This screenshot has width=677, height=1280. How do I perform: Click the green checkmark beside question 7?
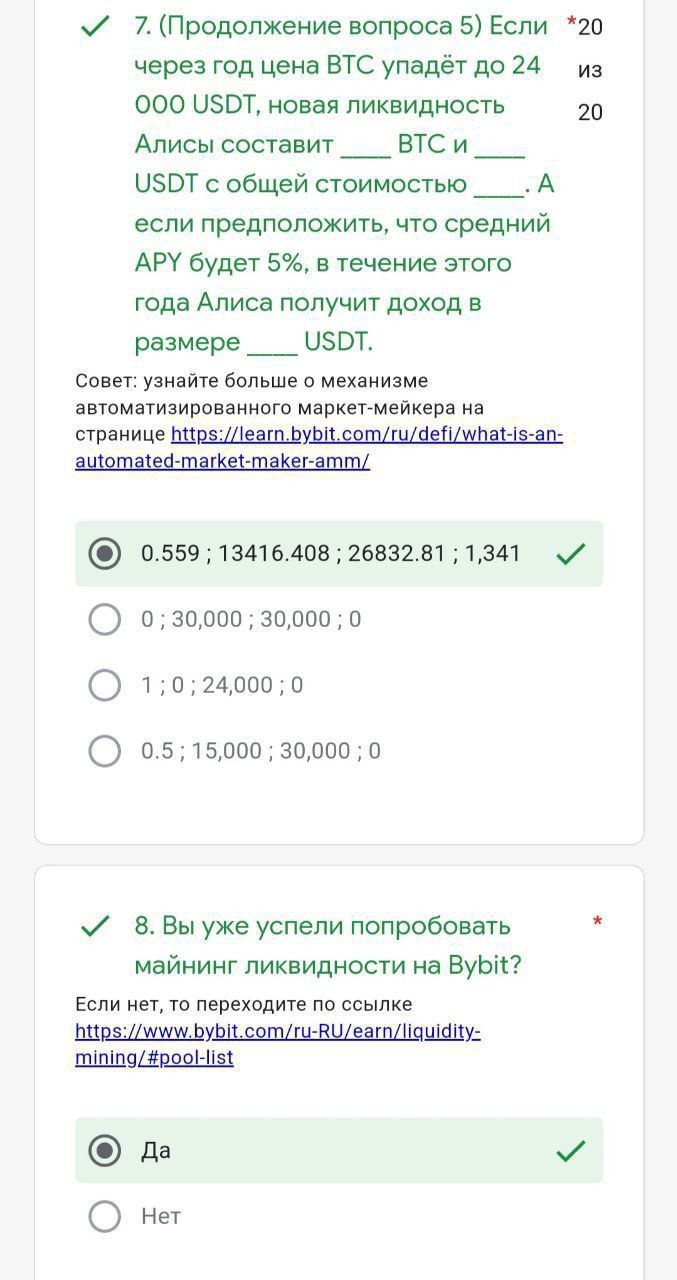tap(94, 27)
